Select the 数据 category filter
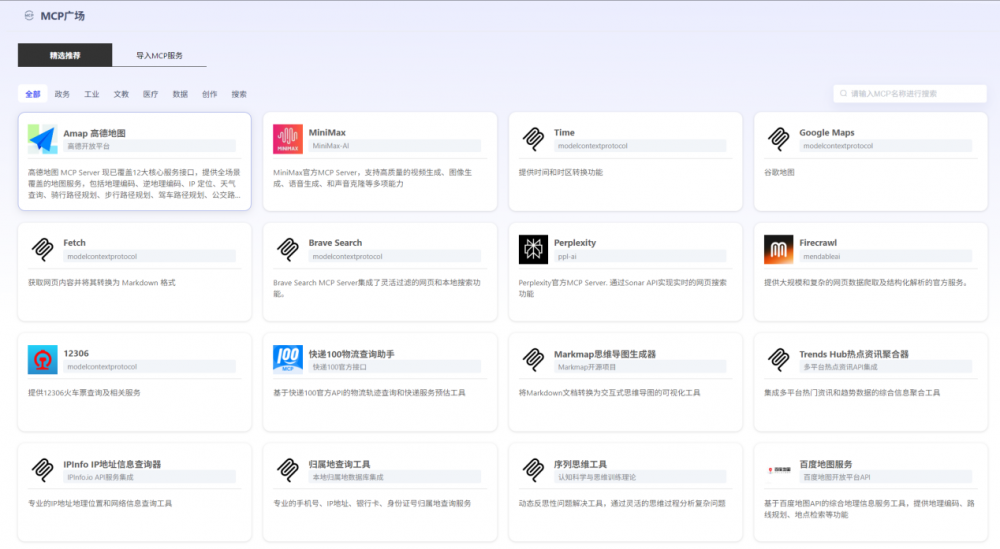The image size is (1000, 549). point(180,94)
